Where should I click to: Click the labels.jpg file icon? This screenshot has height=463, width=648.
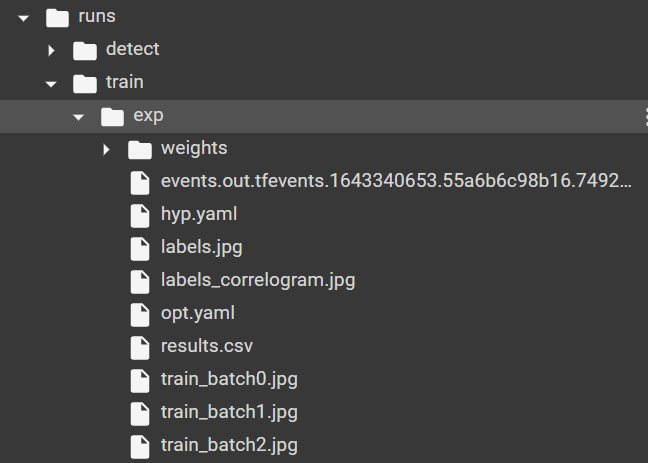141,247
